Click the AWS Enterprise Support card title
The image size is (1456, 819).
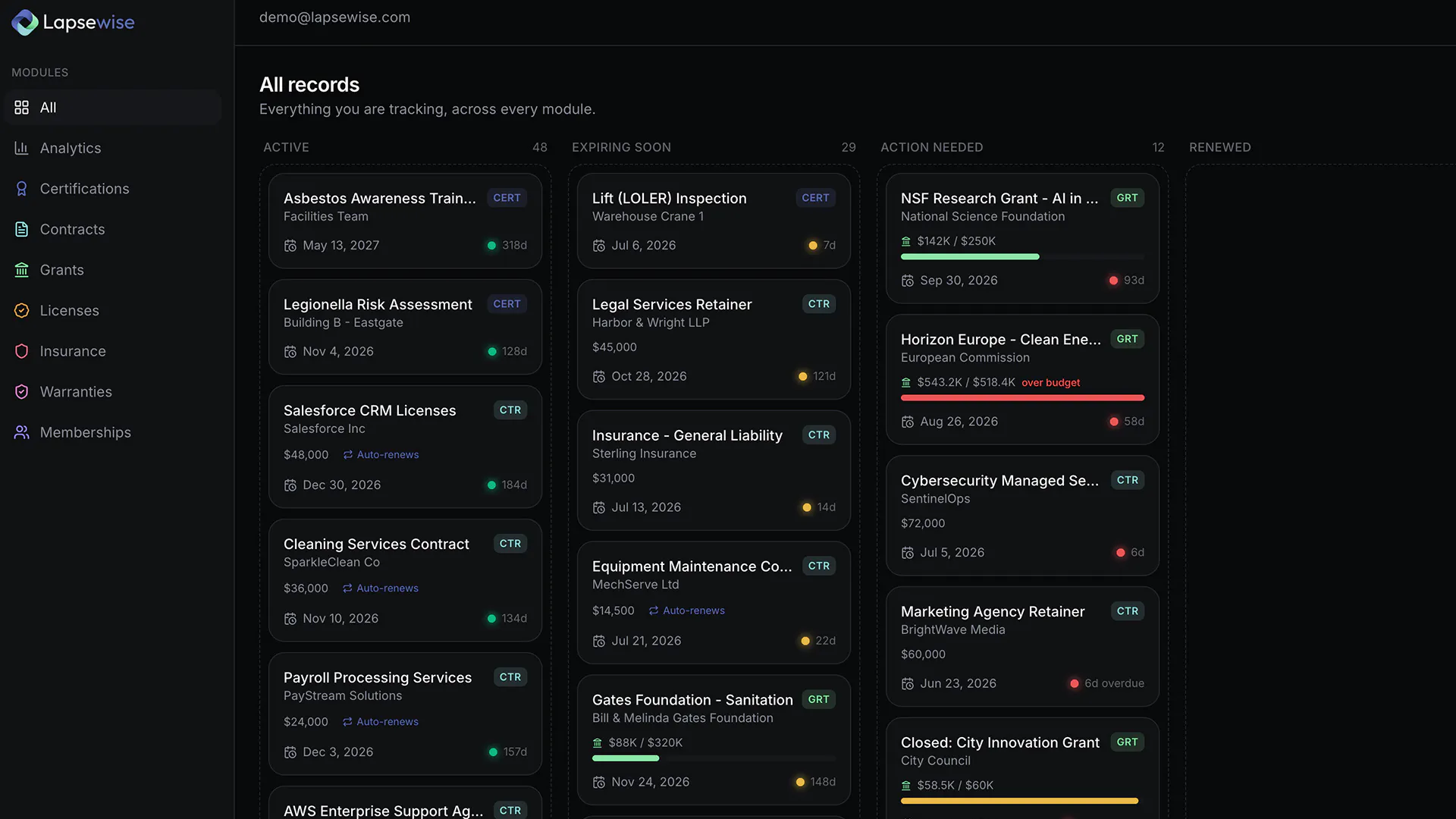click(x=383, y=811)
